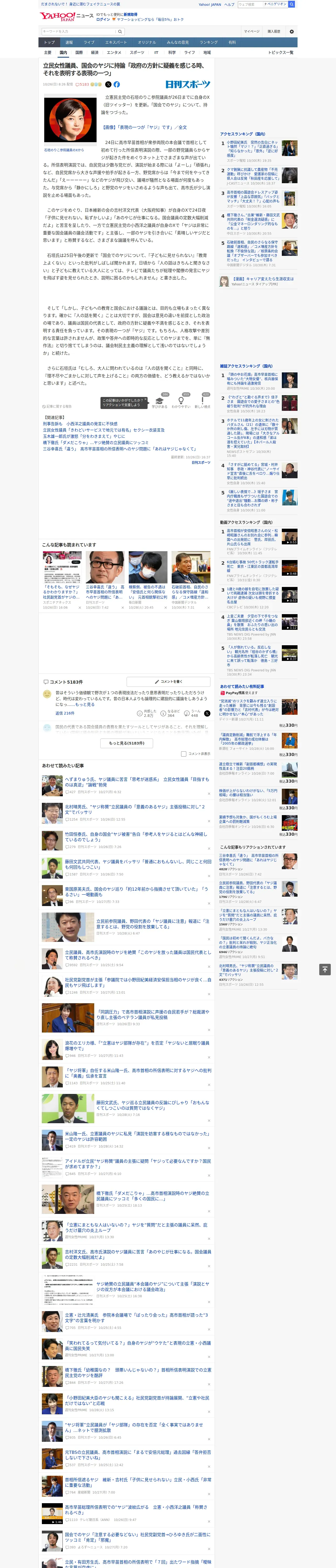The width and height of the screenshot is (336, 1568).
Task: Click the web search magnifier in top bar
Action: (x=292, y=4)
